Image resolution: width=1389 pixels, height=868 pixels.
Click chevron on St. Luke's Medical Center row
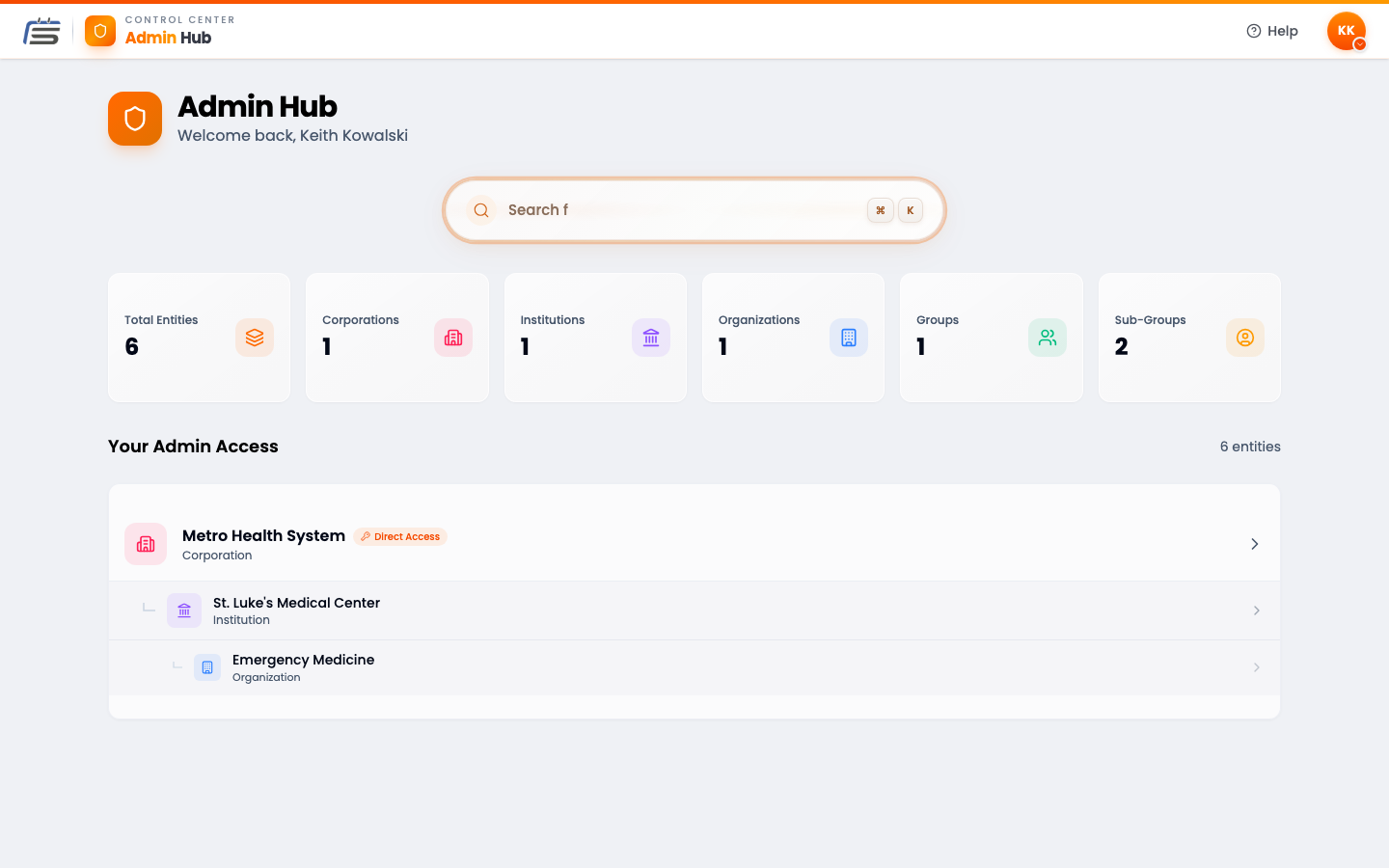click(1257, 610)
